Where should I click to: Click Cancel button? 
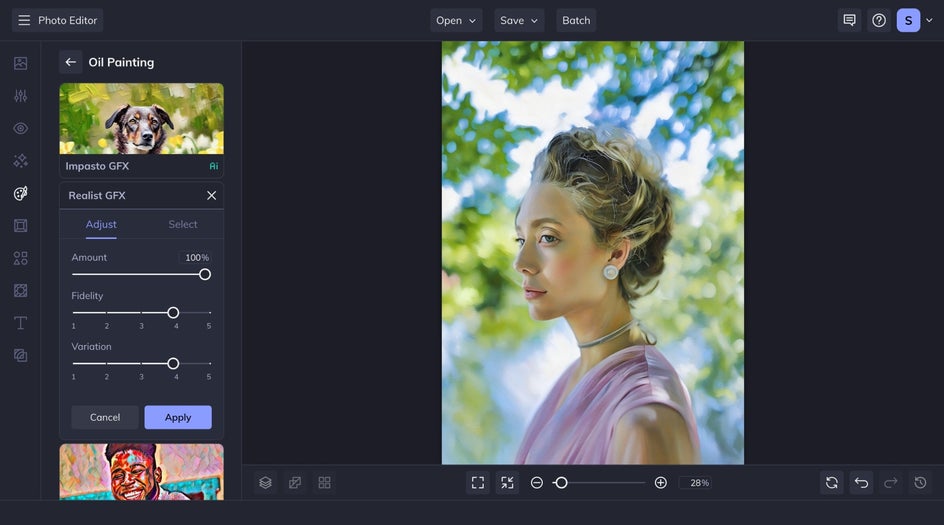pos(105,417)
